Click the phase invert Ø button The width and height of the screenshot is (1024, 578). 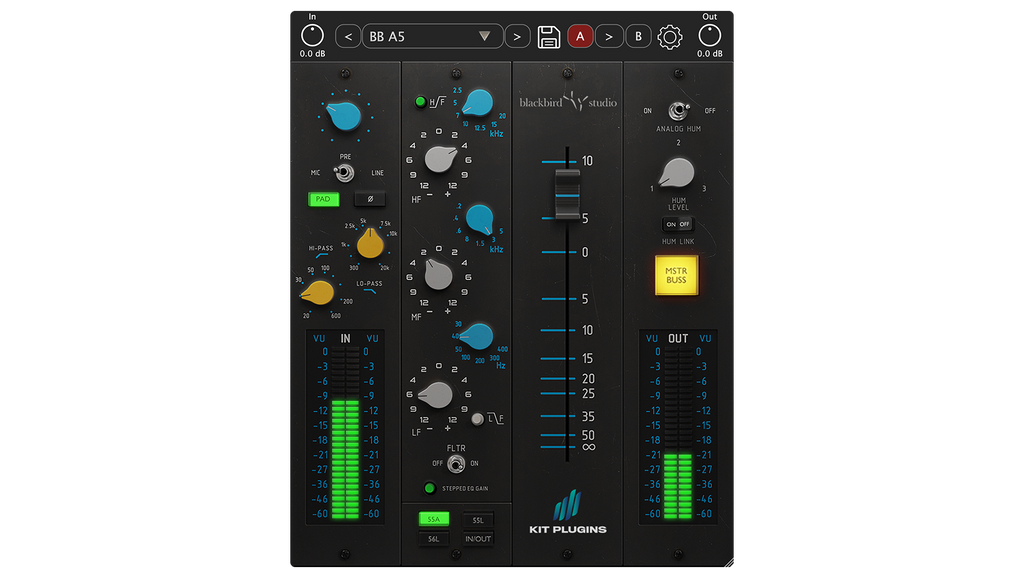pyautogui.click(x=370, y=199)
